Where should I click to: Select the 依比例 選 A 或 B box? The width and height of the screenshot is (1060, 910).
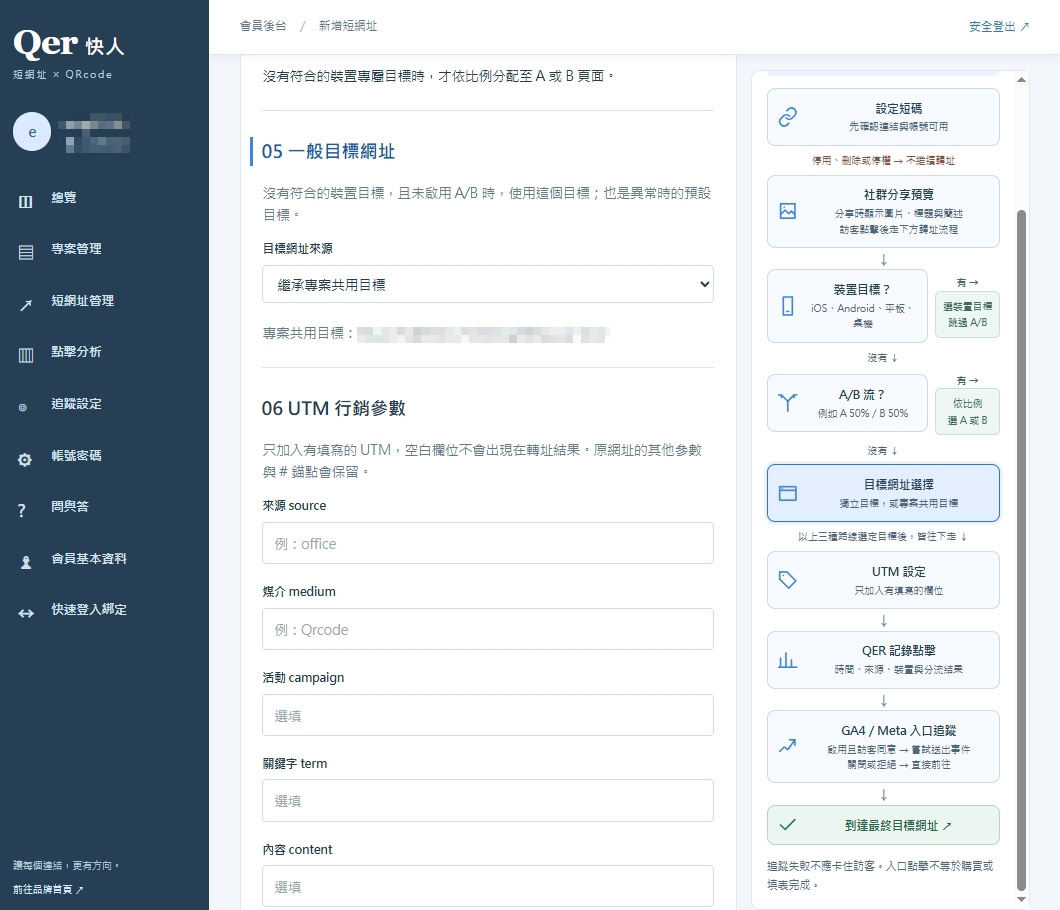(967, 411)
